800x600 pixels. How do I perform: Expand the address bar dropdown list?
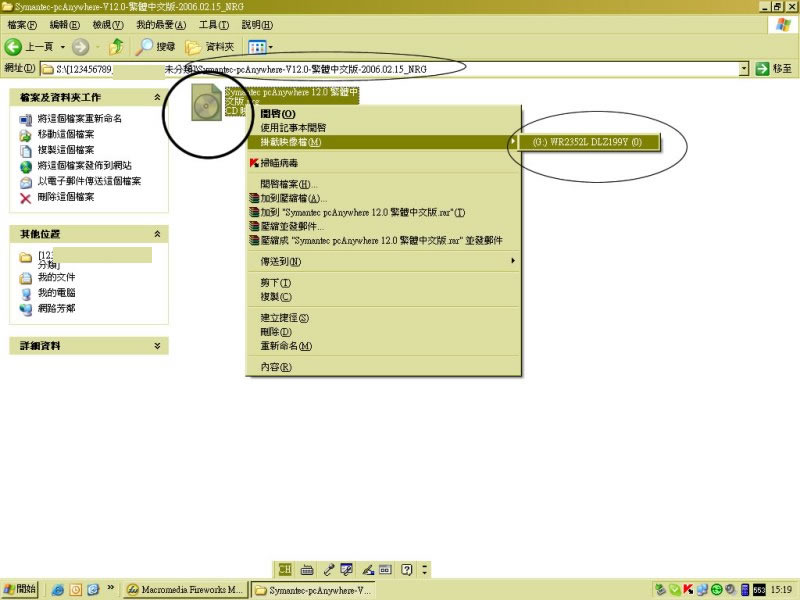[744, 69]
